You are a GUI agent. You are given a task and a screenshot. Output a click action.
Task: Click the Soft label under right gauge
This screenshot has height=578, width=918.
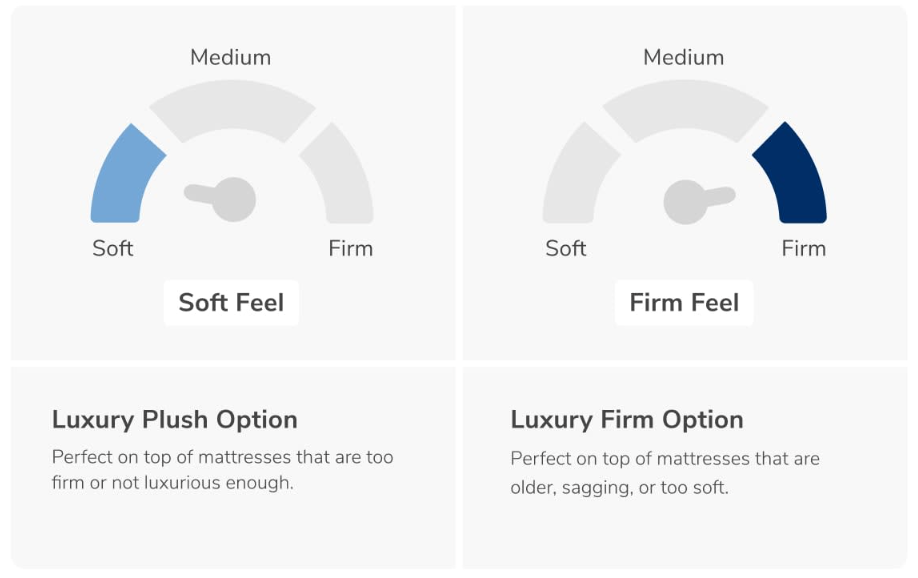(x=566, y=248)
